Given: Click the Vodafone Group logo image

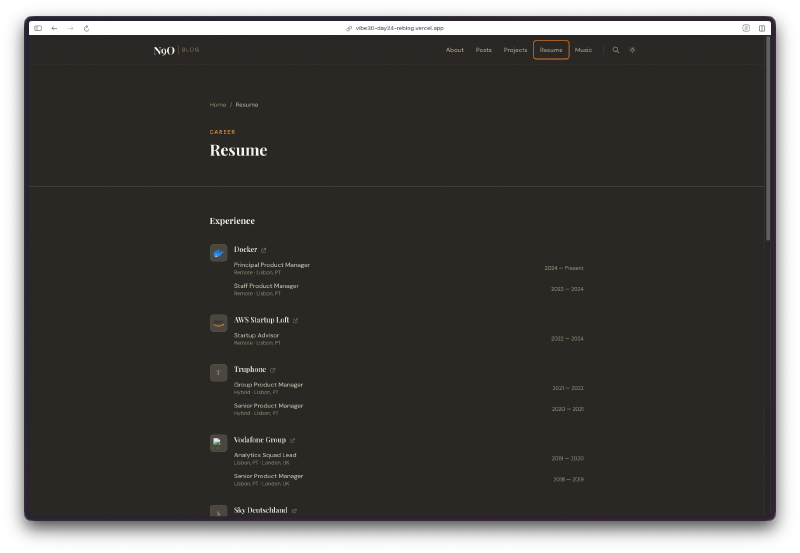Looking at the screenshot, I should [x=218, y=443].
